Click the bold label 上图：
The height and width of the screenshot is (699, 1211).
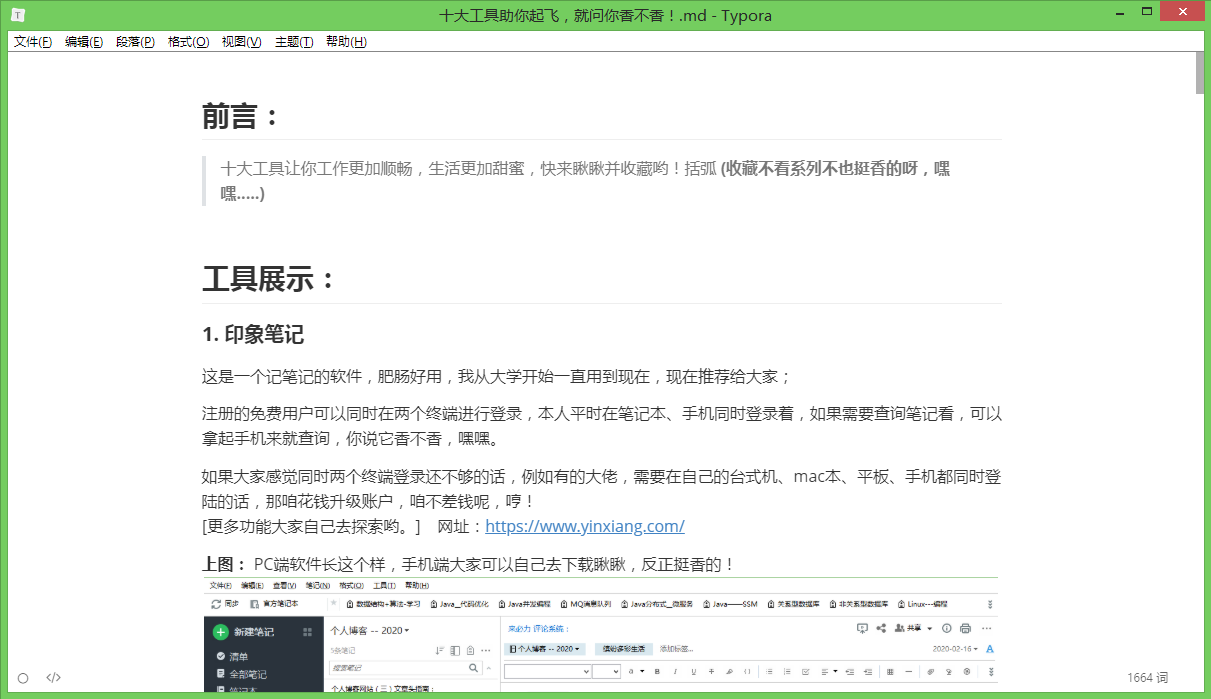click(224, 565)
